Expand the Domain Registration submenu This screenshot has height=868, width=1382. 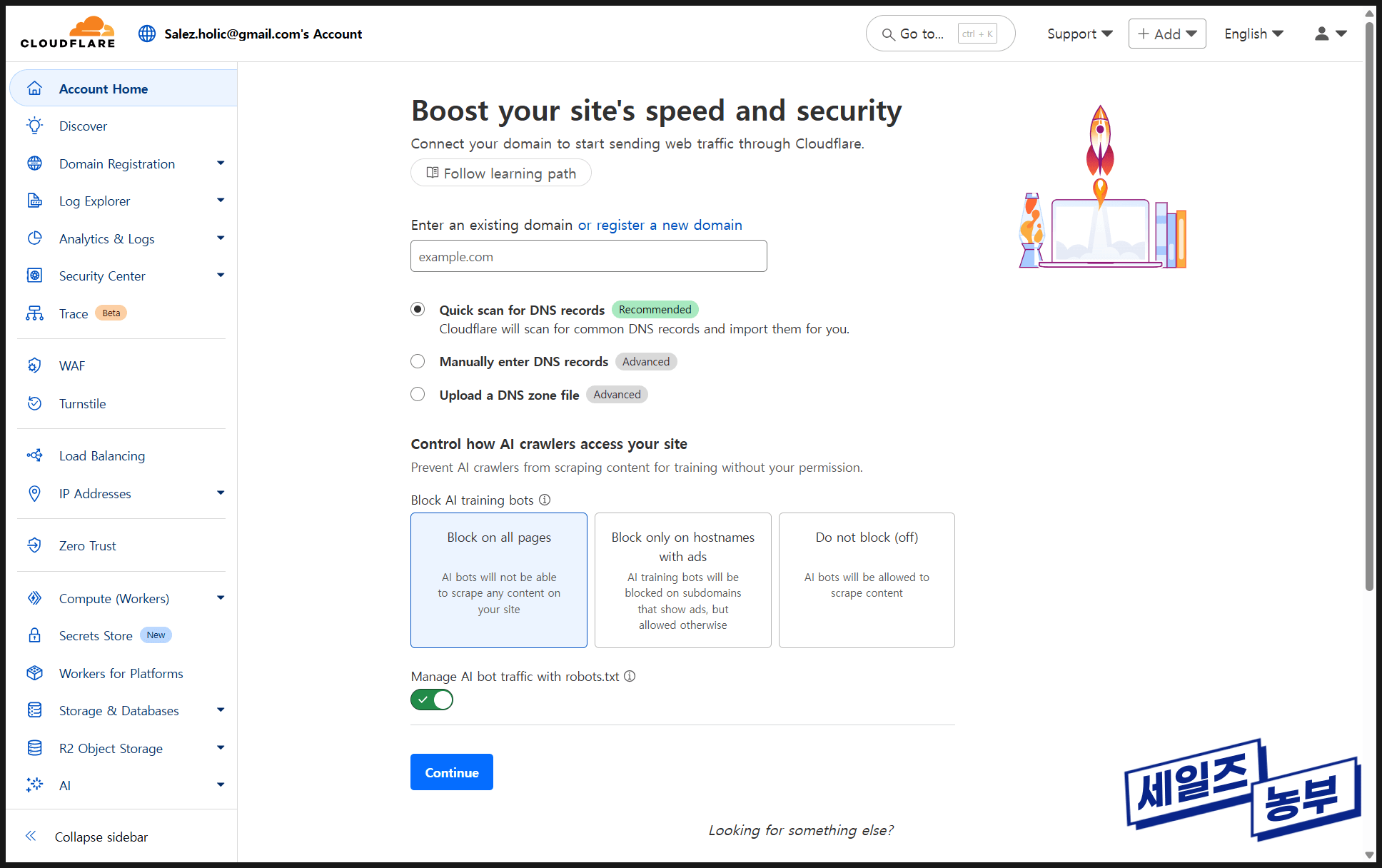pyautogui.click(x=221, y=163)
